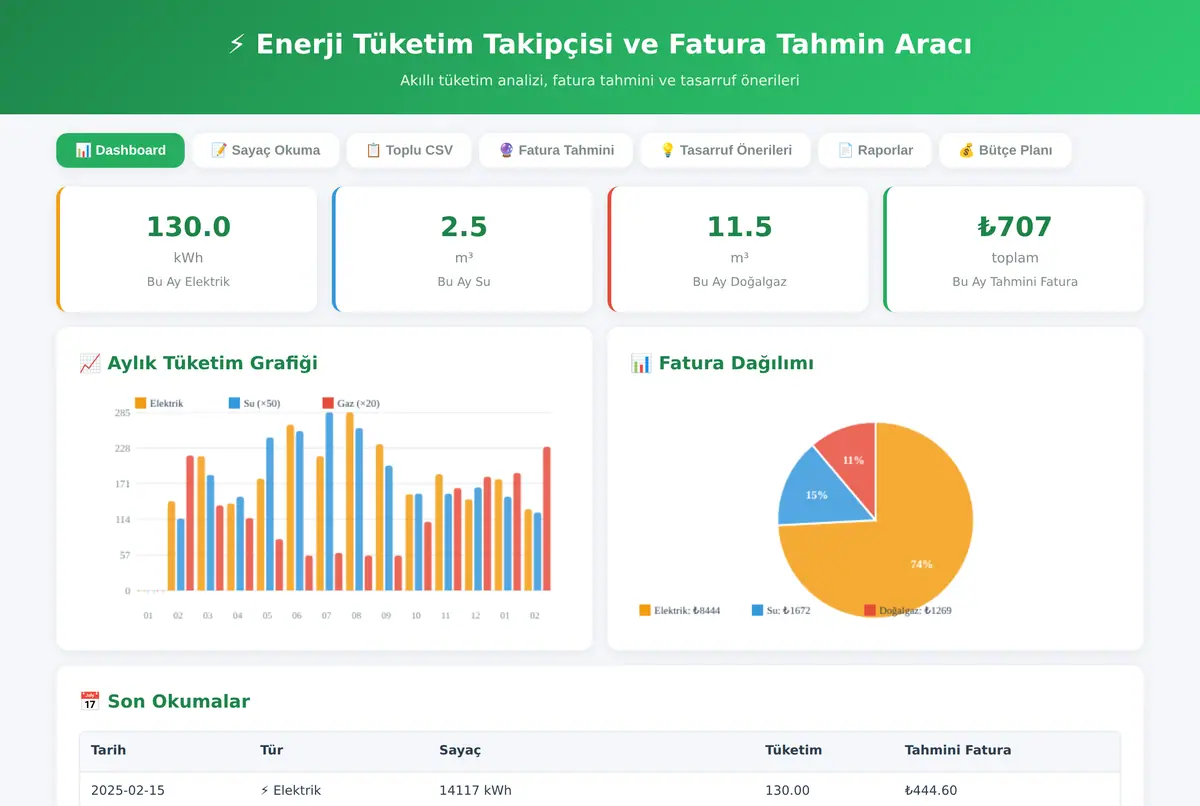Click the ₺444.60 invoice cell
The height and width of the screenshot is (806, 1200).
click(x=931, y=790)
